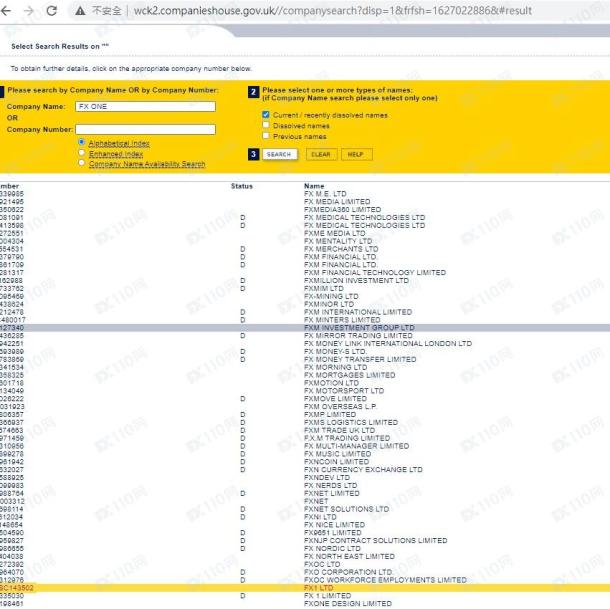Screen dimensions: 610x609
Task: Click F.X.M TRADING LIMITED entry
Action: click(347, 438)
